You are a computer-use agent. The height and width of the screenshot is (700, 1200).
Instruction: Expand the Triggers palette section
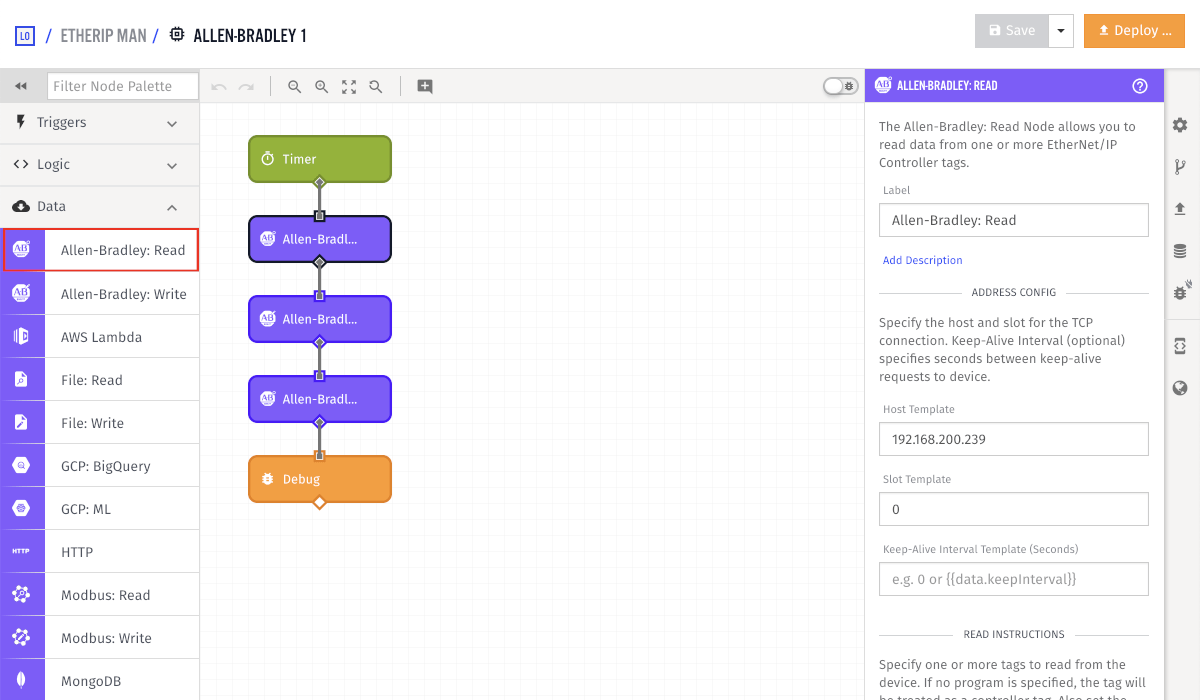[100, 123]
